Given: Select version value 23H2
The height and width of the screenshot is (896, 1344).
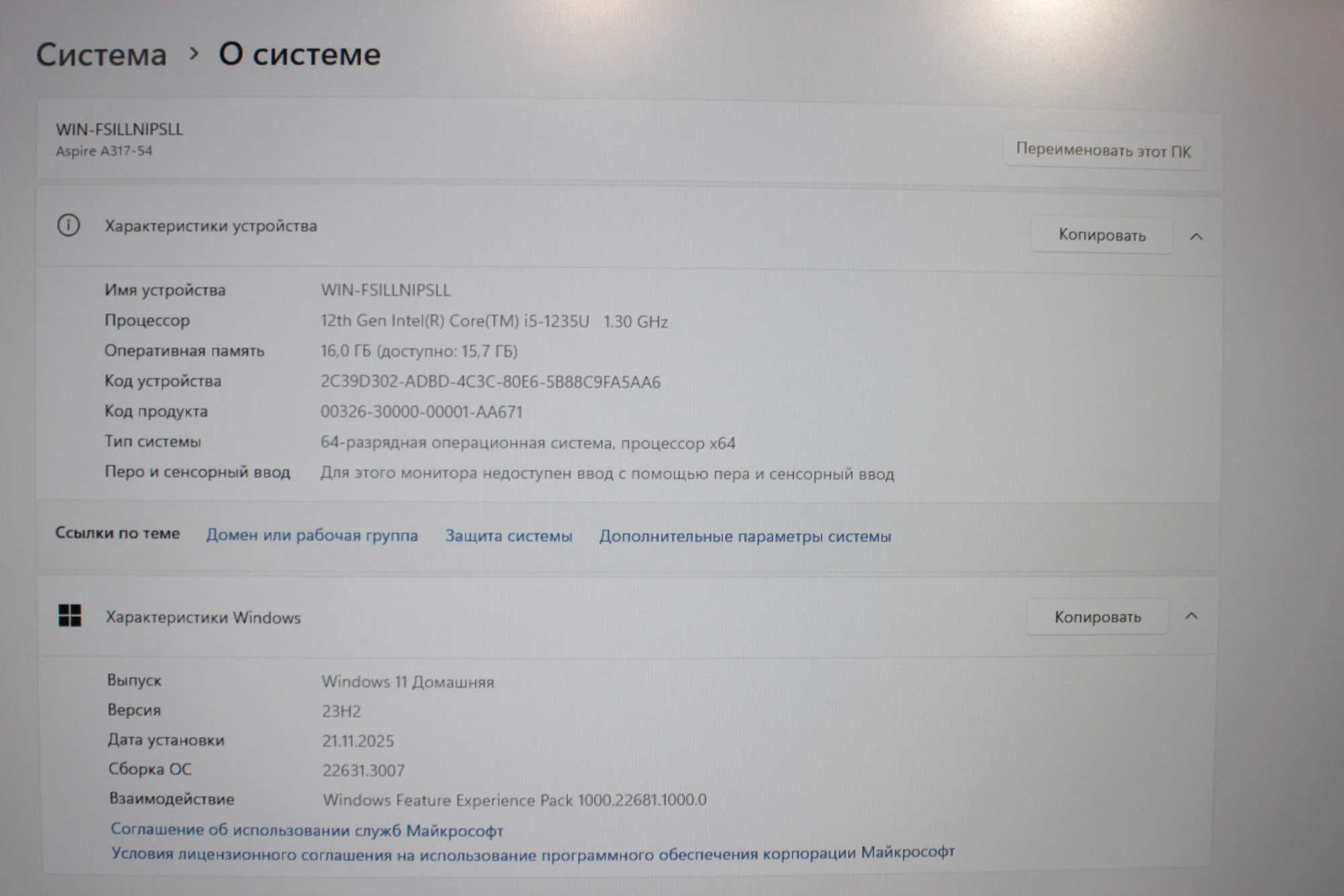Looking at the screenshot, I should click(x=341, y=711).
